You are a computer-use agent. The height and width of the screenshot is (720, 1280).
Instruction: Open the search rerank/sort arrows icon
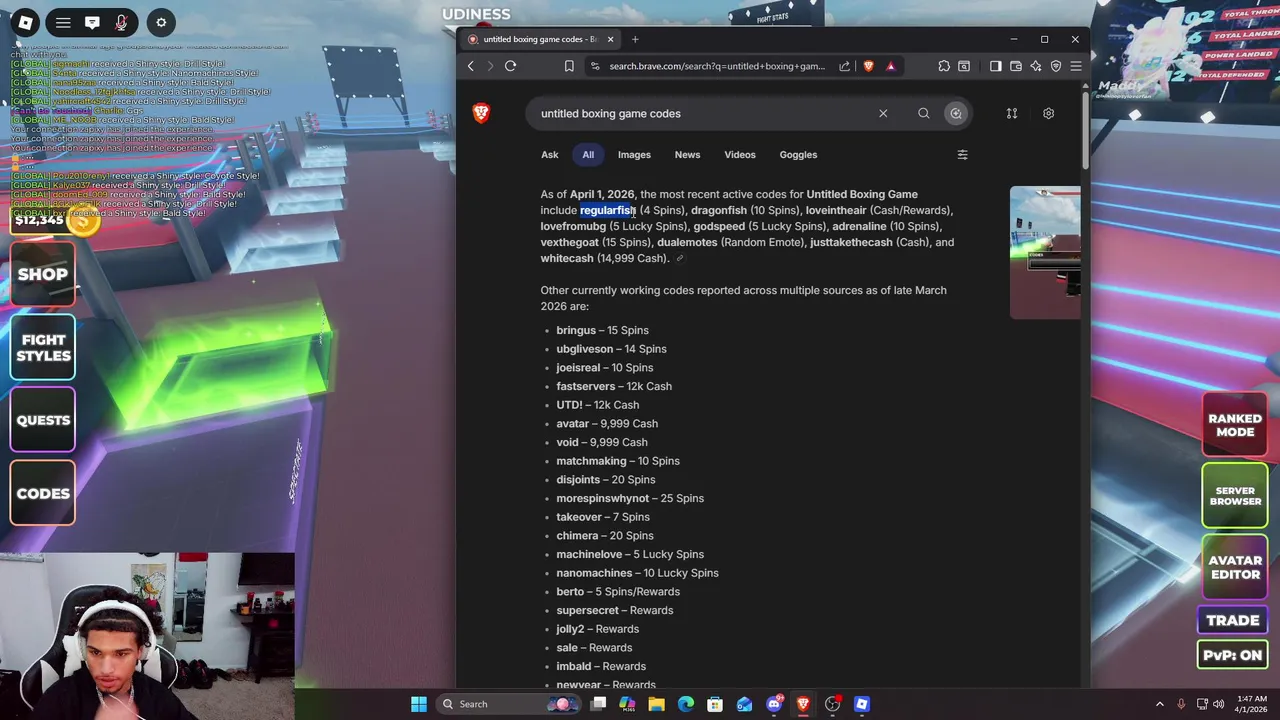(x=1012, y=114)
